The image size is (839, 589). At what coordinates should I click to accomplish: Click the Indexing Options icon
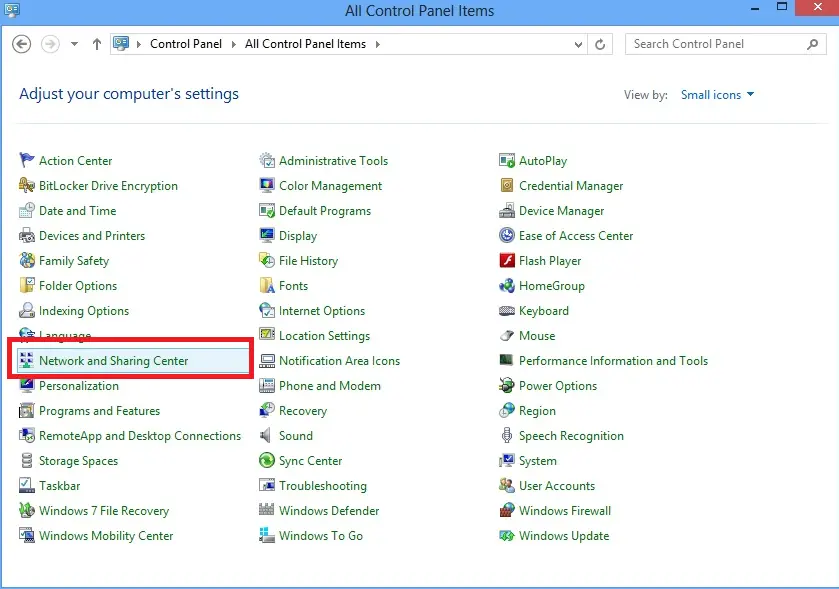27,310
